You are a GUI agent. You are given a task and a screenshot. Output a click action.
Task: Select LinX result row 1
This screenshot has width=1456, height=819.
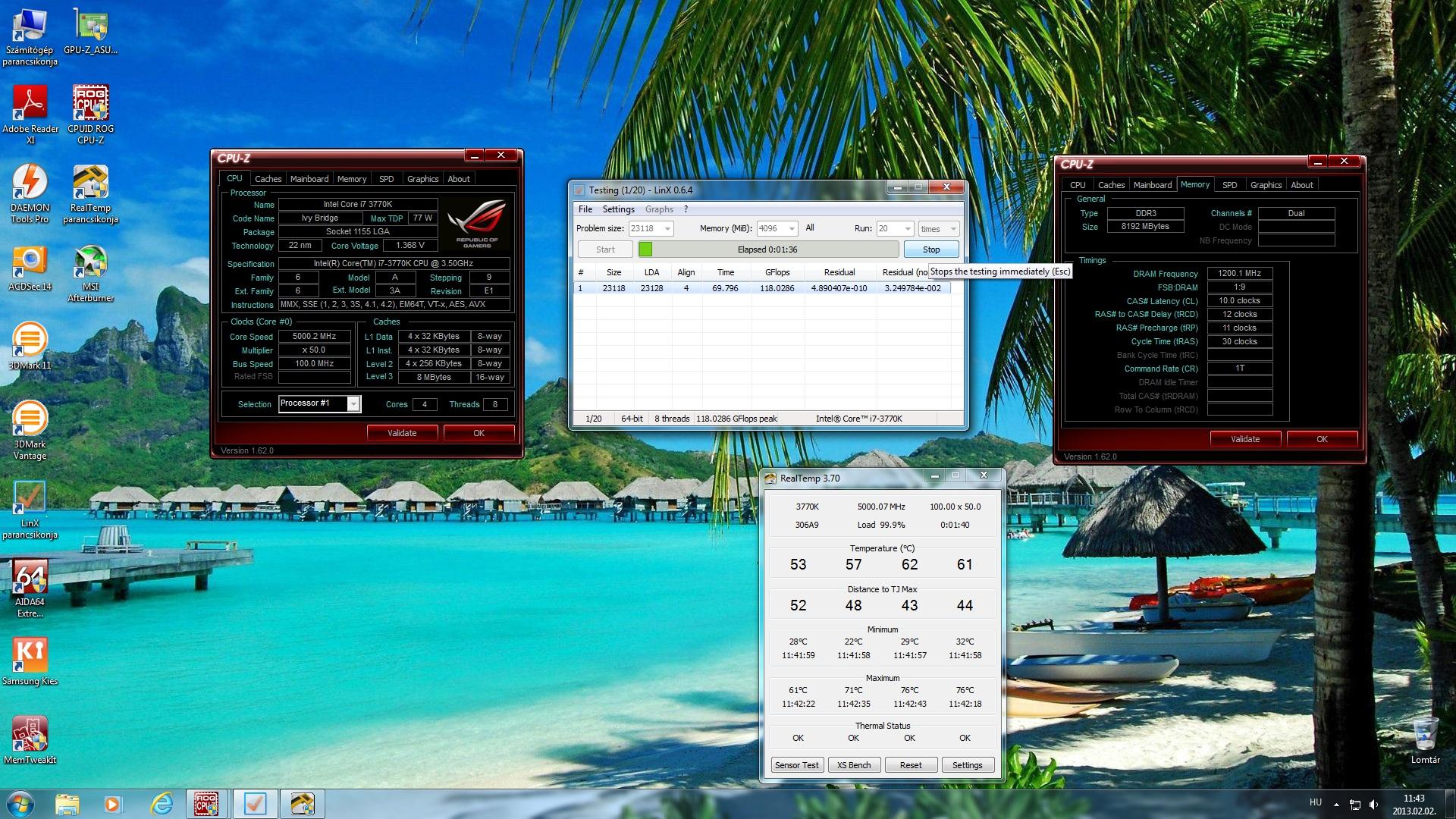click(x=762, y=288)
